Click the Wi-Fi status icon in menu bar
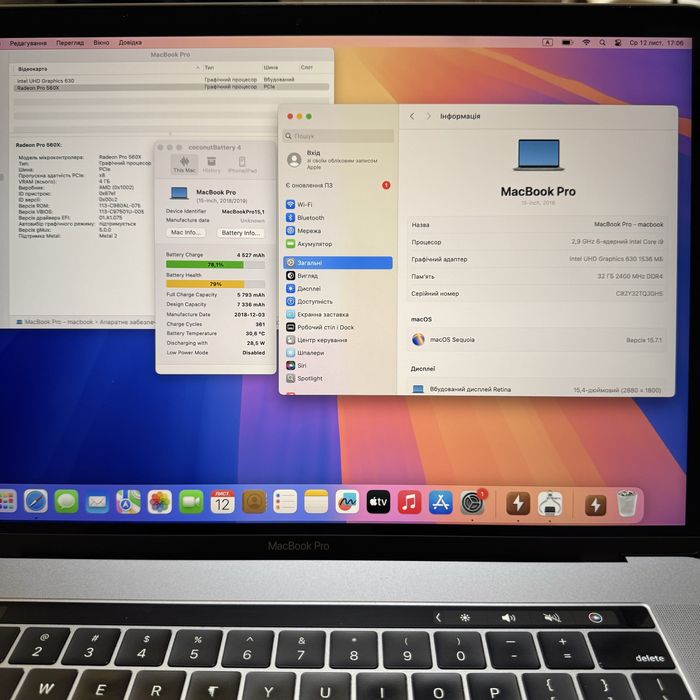The width and height of the screenshot is (700, 700). pos(586,43)
